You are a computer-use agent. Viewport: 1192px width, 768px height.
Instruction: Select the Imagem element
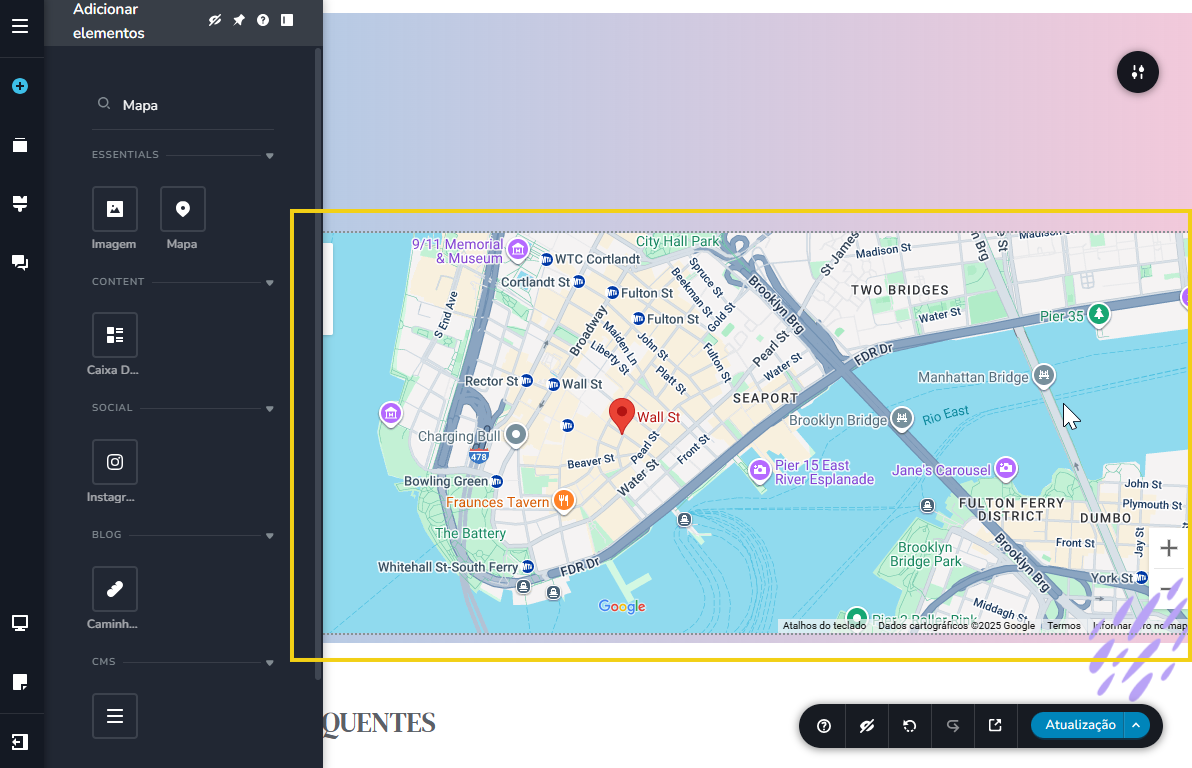pos(115,209)
